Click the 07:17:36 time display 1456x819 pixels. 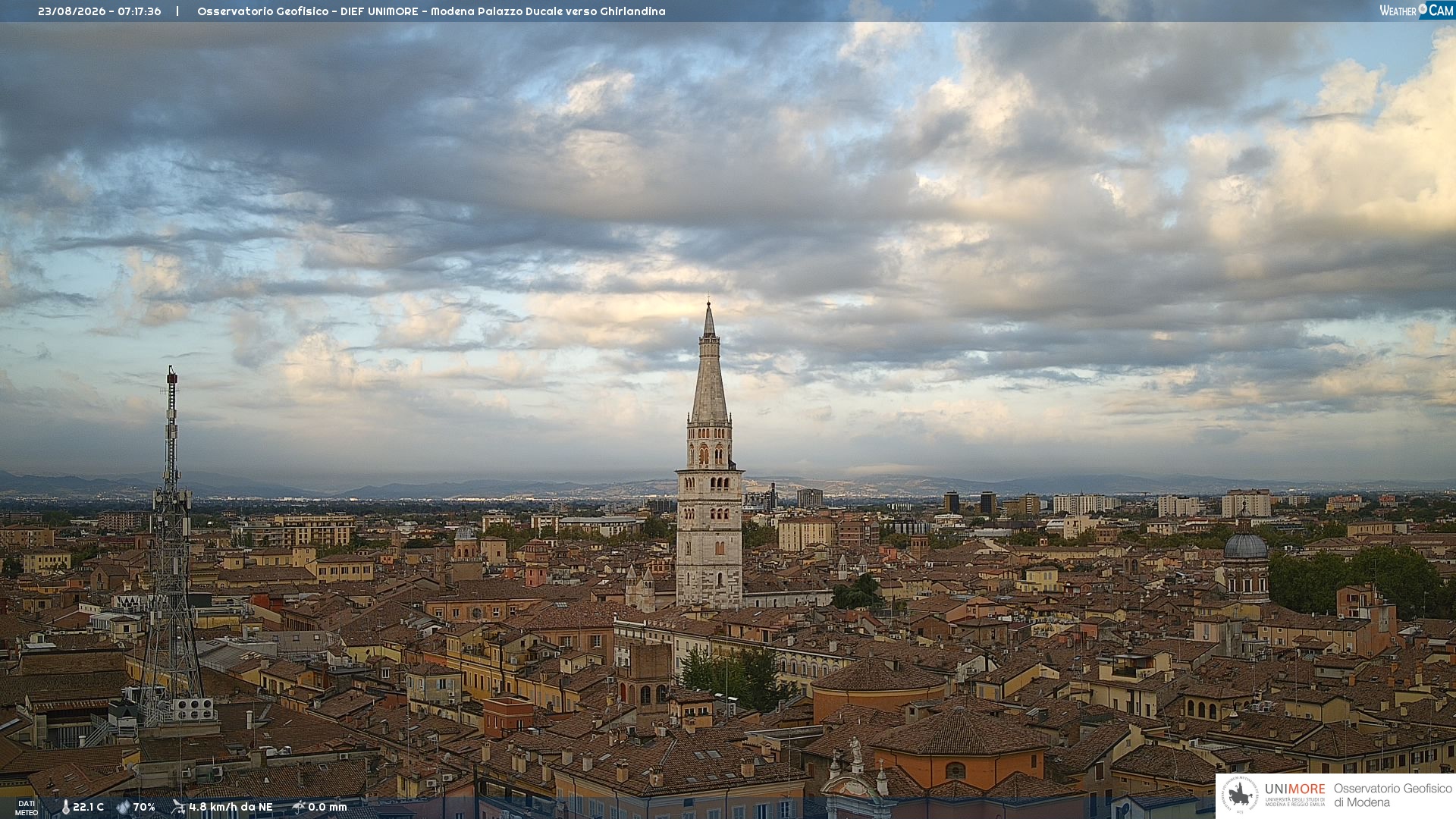pyautogui.click(x=140, y=11)
